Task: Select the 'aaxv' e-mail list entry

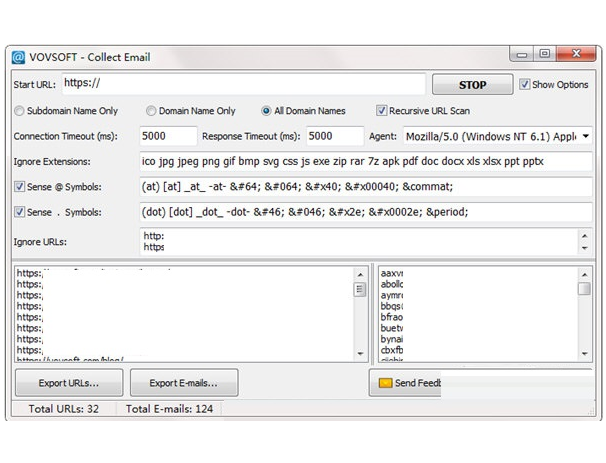Action: [392, 273]
